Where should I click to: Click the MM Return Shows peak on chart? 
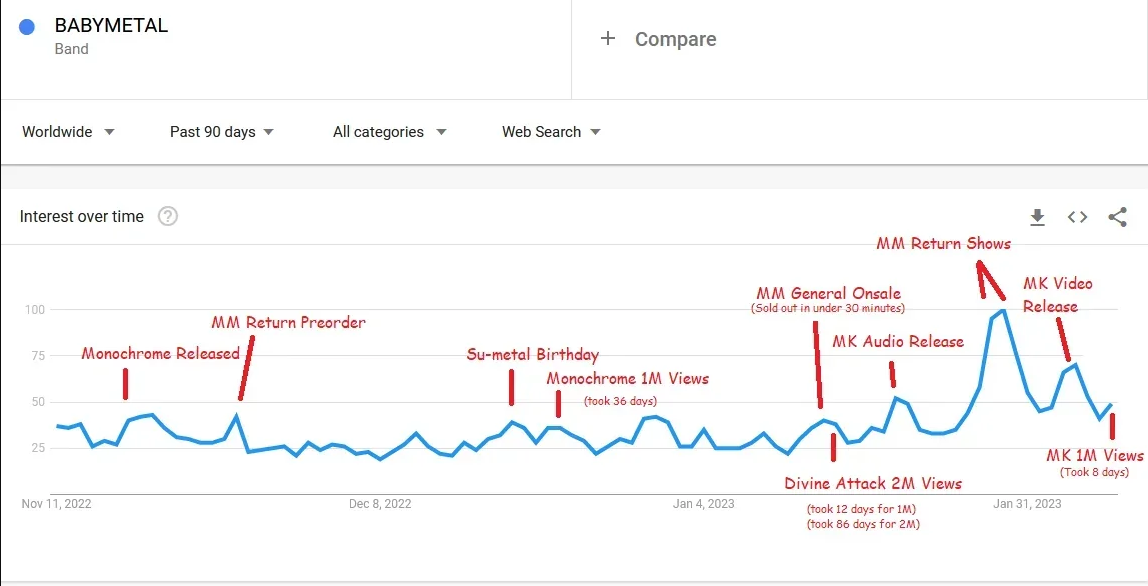1004,310
